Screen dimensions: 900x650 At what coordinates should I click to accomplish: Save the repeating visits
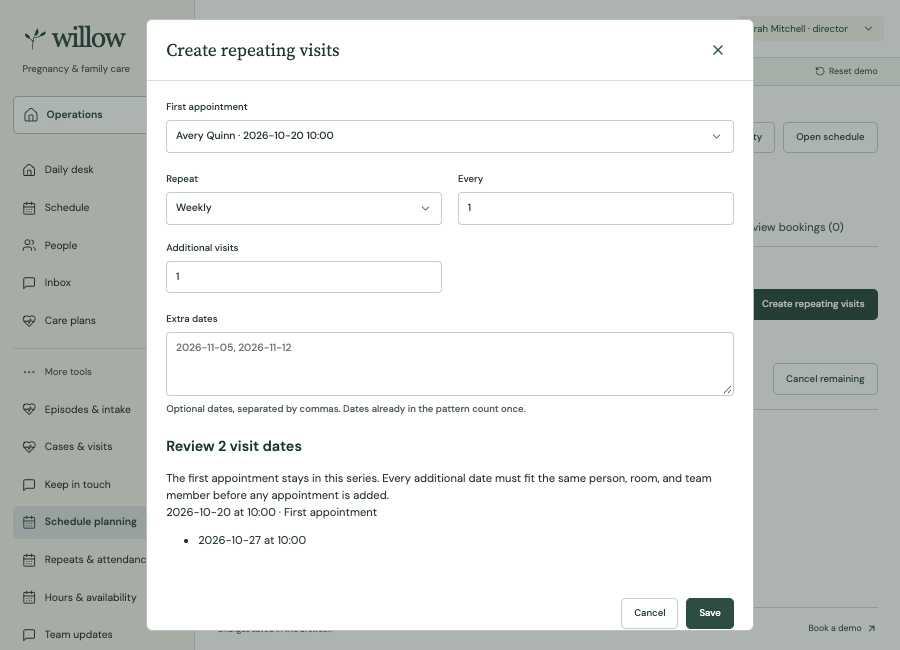[709, 613]
